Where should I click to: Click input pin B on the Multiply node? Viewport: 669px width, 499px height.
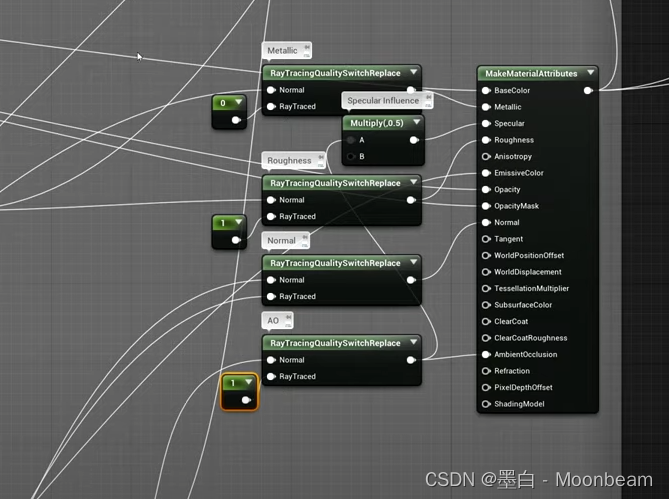[351, 157]
